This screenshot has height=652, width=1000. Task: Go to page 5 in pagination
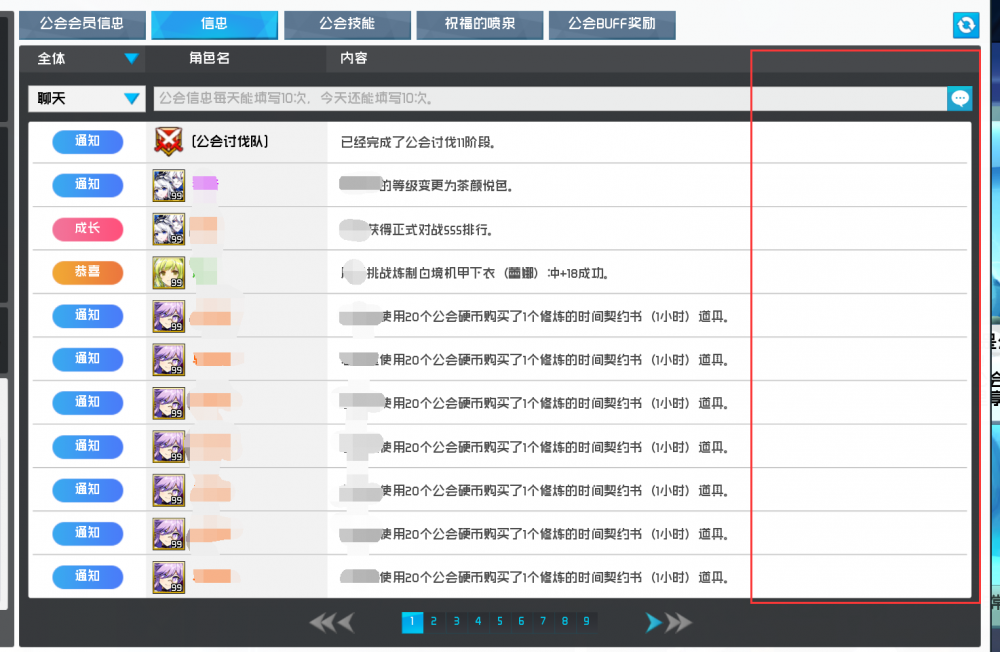coord(499,622)
